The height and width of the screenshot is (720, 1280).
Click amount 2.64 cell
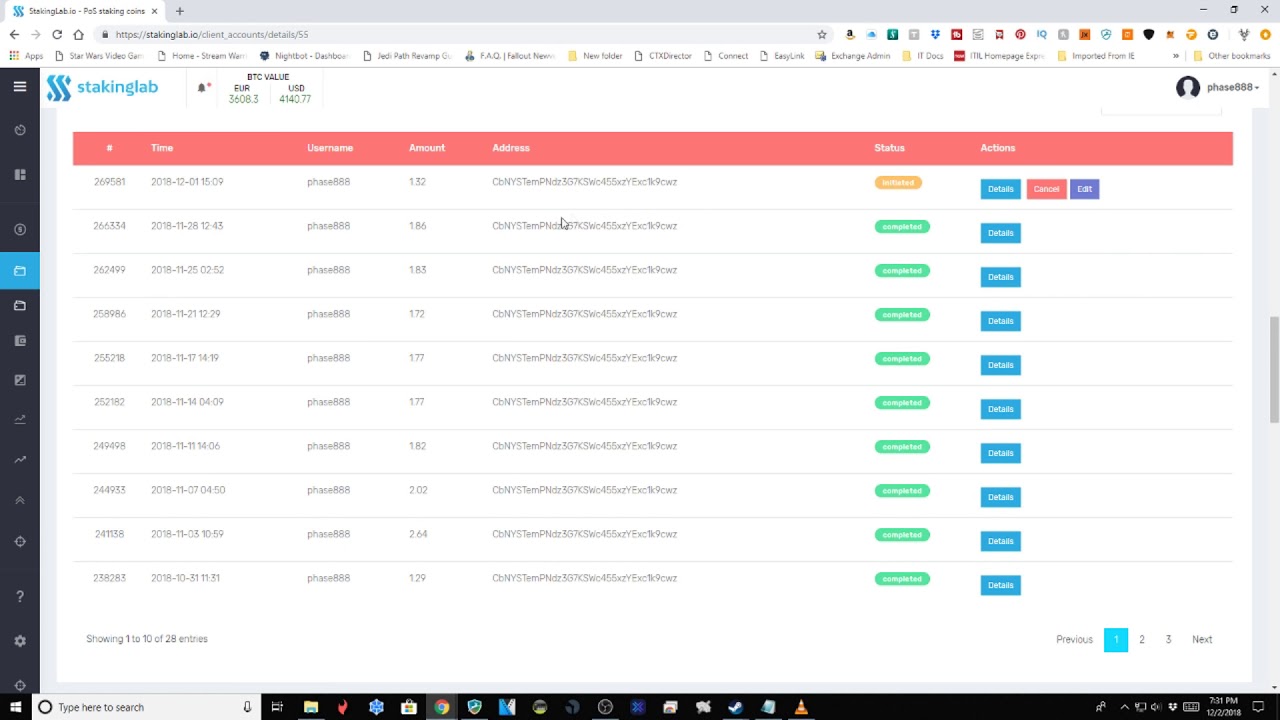point(418,534)
